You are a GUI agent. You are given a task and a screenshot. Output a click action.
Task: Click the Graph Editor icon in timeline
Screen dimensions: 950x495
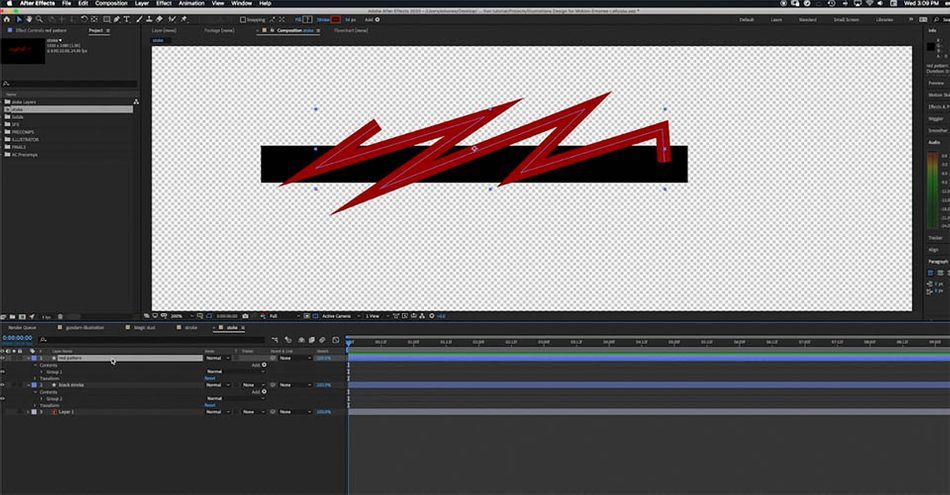click(x=336, y=340)
